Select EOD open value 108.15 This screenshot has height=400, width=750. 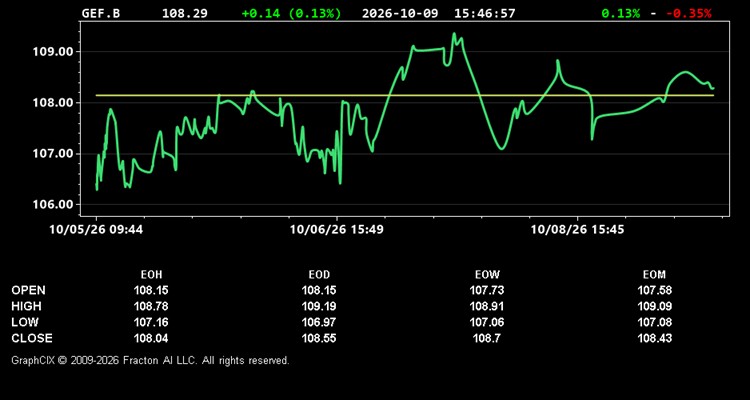tap(319, 290)
